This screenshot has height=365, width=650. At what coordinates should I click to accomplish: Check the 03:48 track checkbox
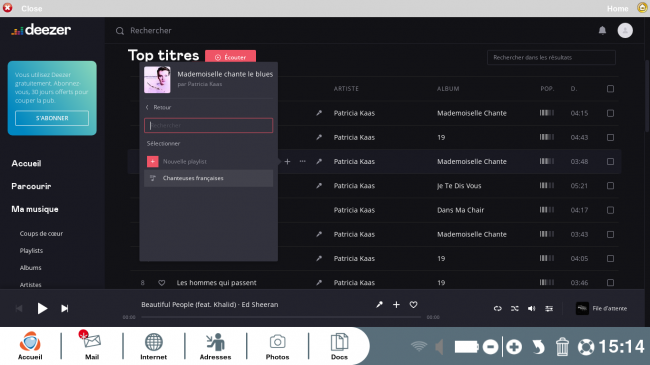[610, 161]
